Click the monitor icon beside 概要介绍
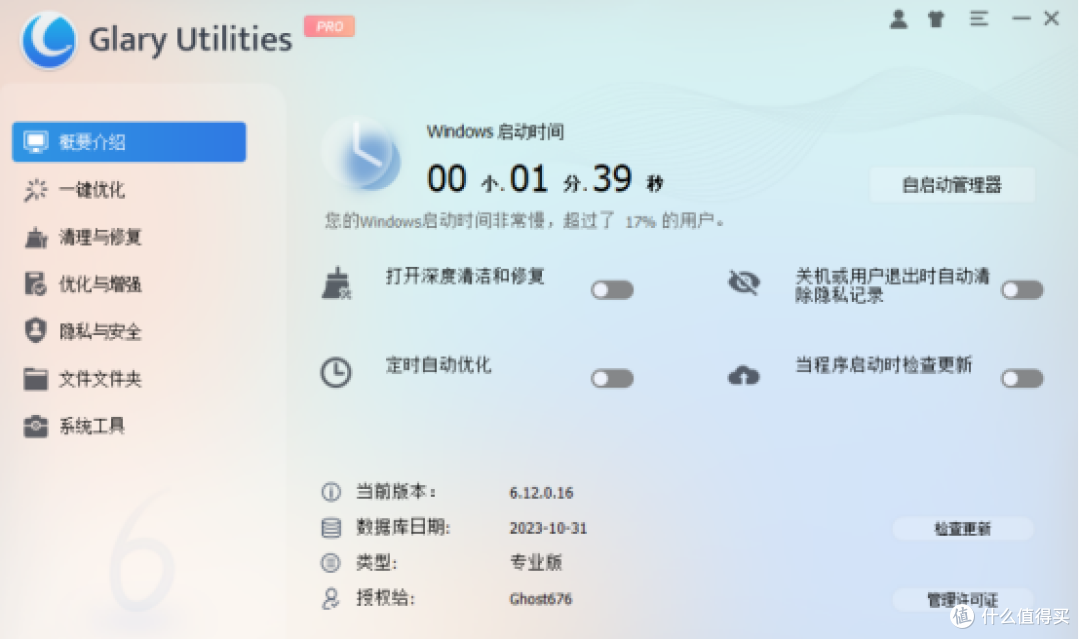The height and width of the screenshot is (639, 1080). pyautogui.click(x=36, y=142)
